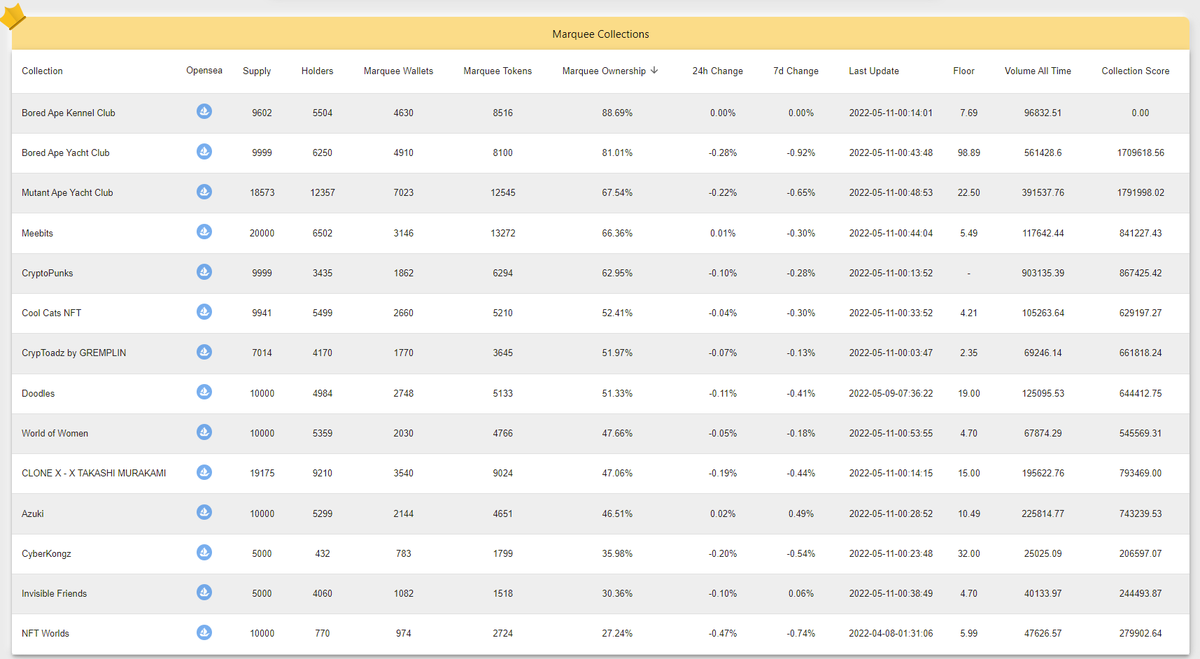This screenshot has height=659, width=1200.
Task: Open OpenSea icon for Azuki
Action: 204,511
